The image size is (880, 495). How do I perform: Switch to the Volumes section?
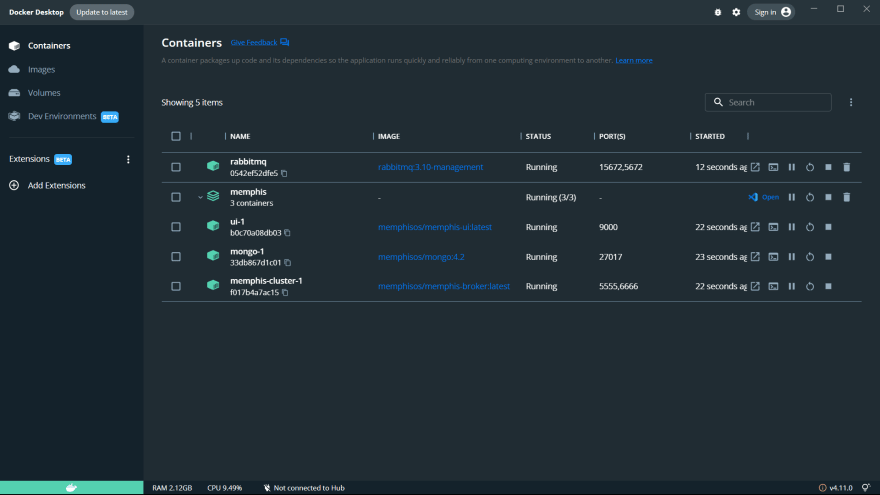(43, 93)
